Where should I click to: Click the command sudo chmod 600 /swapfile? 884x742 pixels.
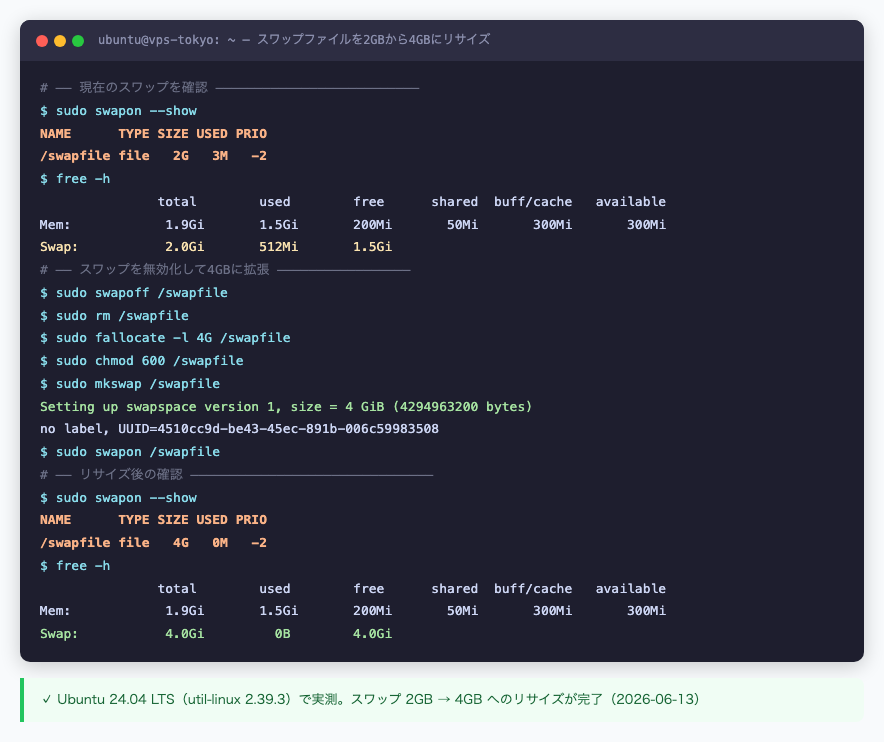149,361
